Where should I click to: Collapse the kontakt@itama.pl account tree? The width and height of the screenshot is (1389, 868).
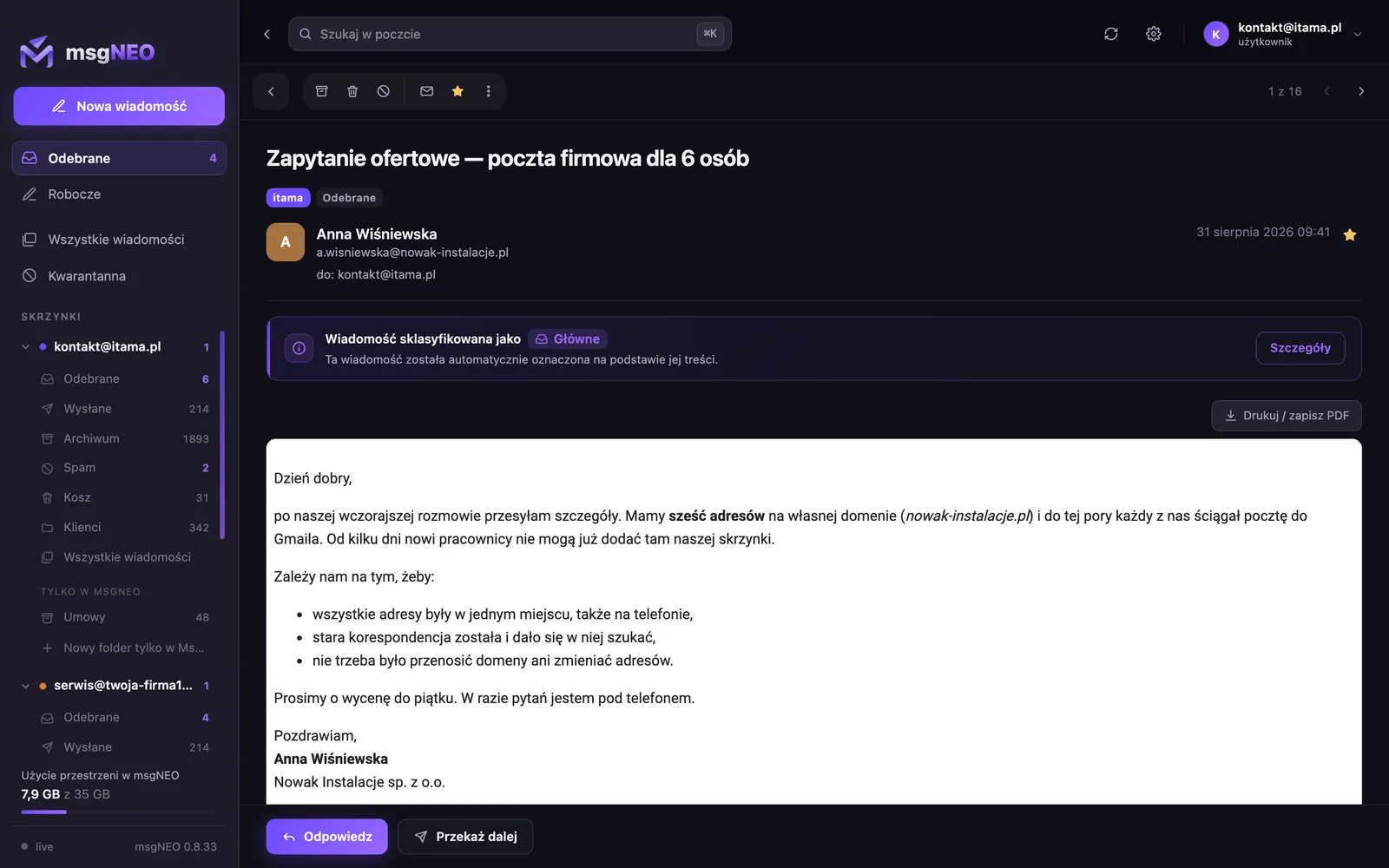(x=25, y=346)
